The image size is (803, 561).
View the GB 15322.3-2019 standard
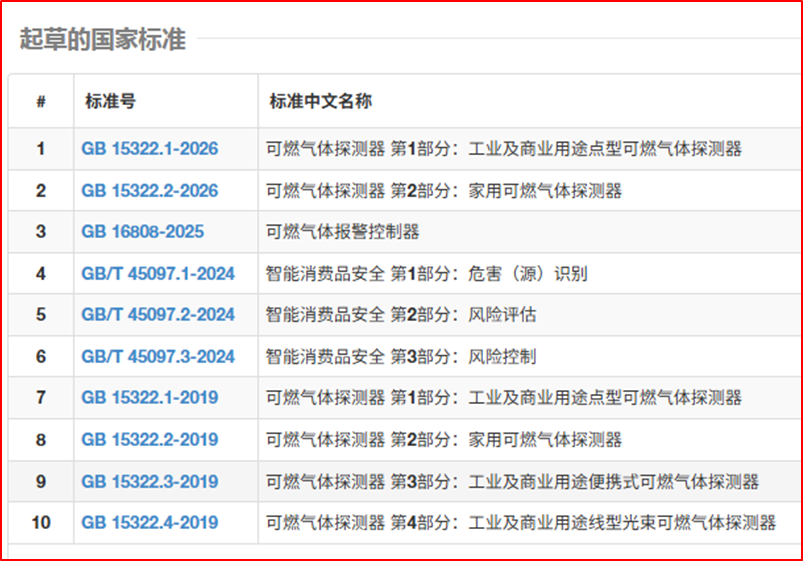click(x=149, y=482)
